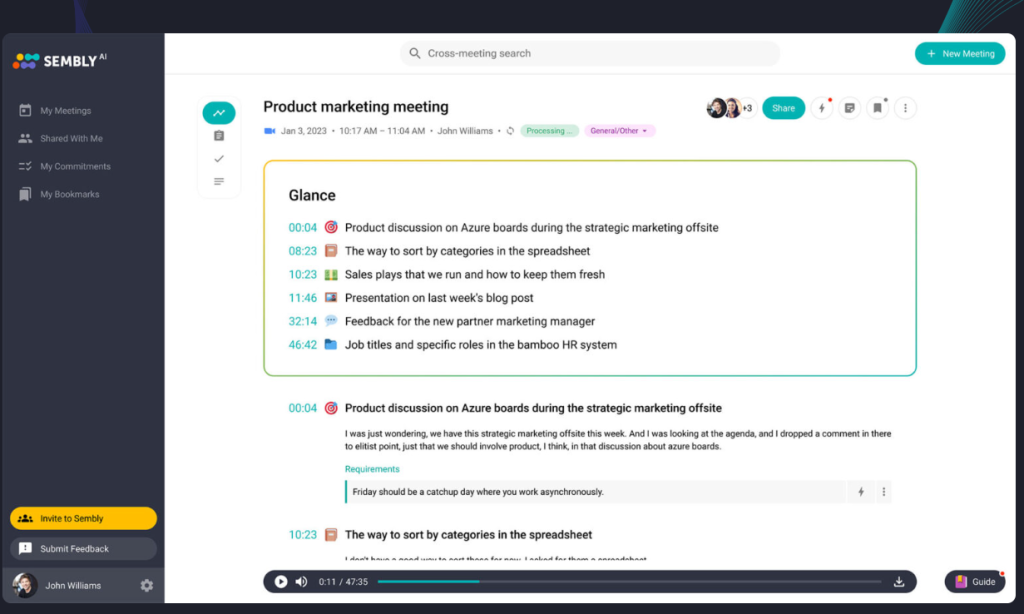Jump to 08:23 timestamp in Glance
1024x614 pixels.
(302, 251)
